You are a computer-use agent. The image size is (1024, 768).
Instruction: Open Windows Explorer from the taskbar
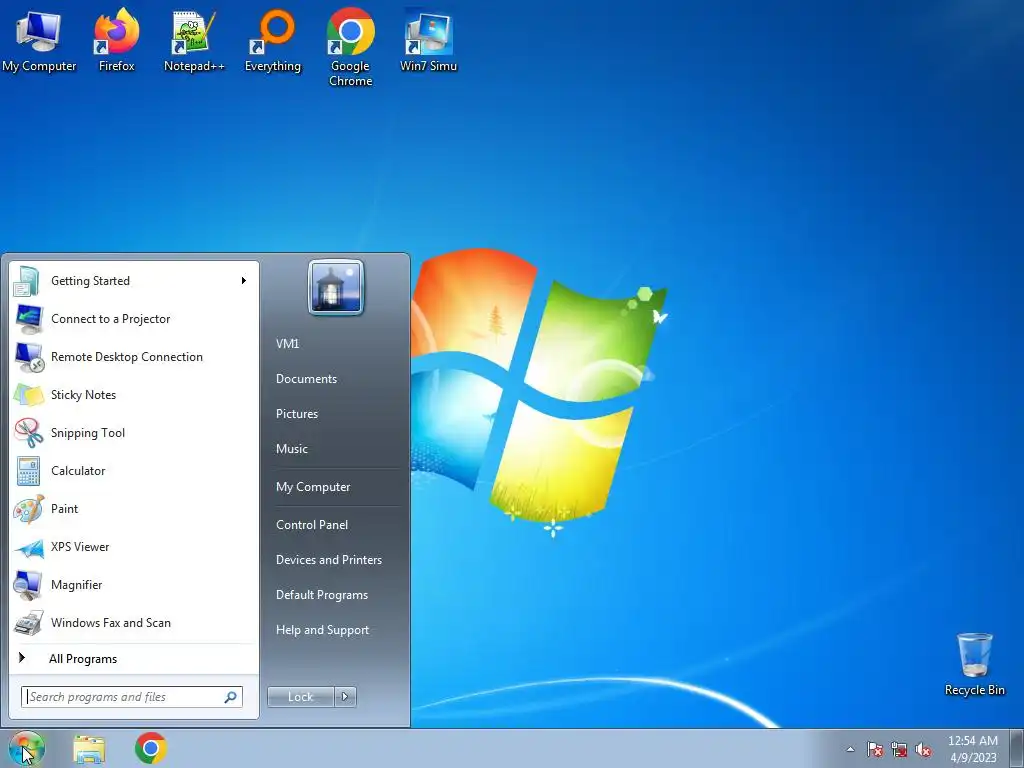pyautogui.click(x=89, y=749)
